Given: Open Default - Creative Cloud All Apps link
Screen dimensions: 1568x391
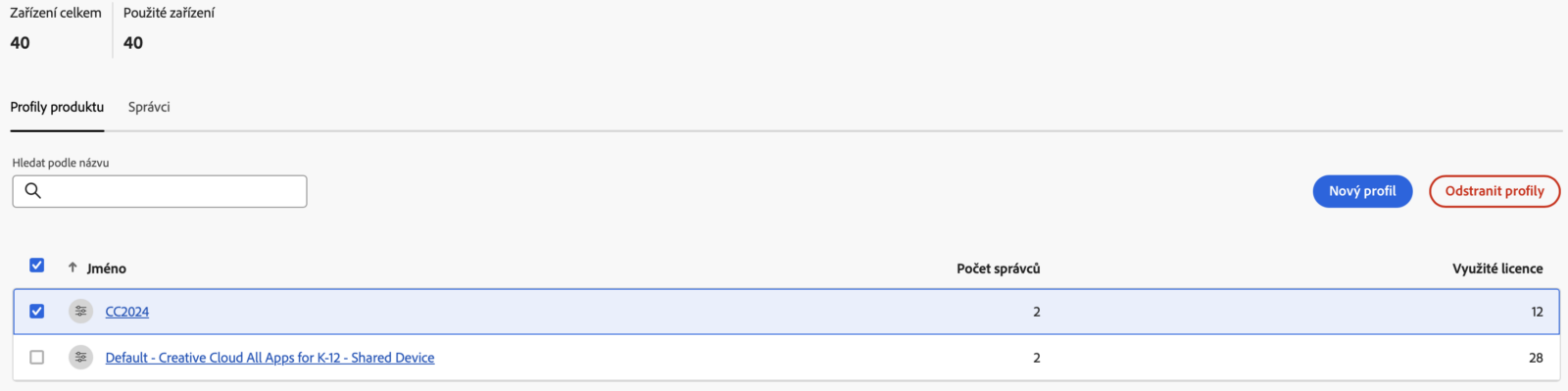Looking at the screenshot, I should click(269, 358).
